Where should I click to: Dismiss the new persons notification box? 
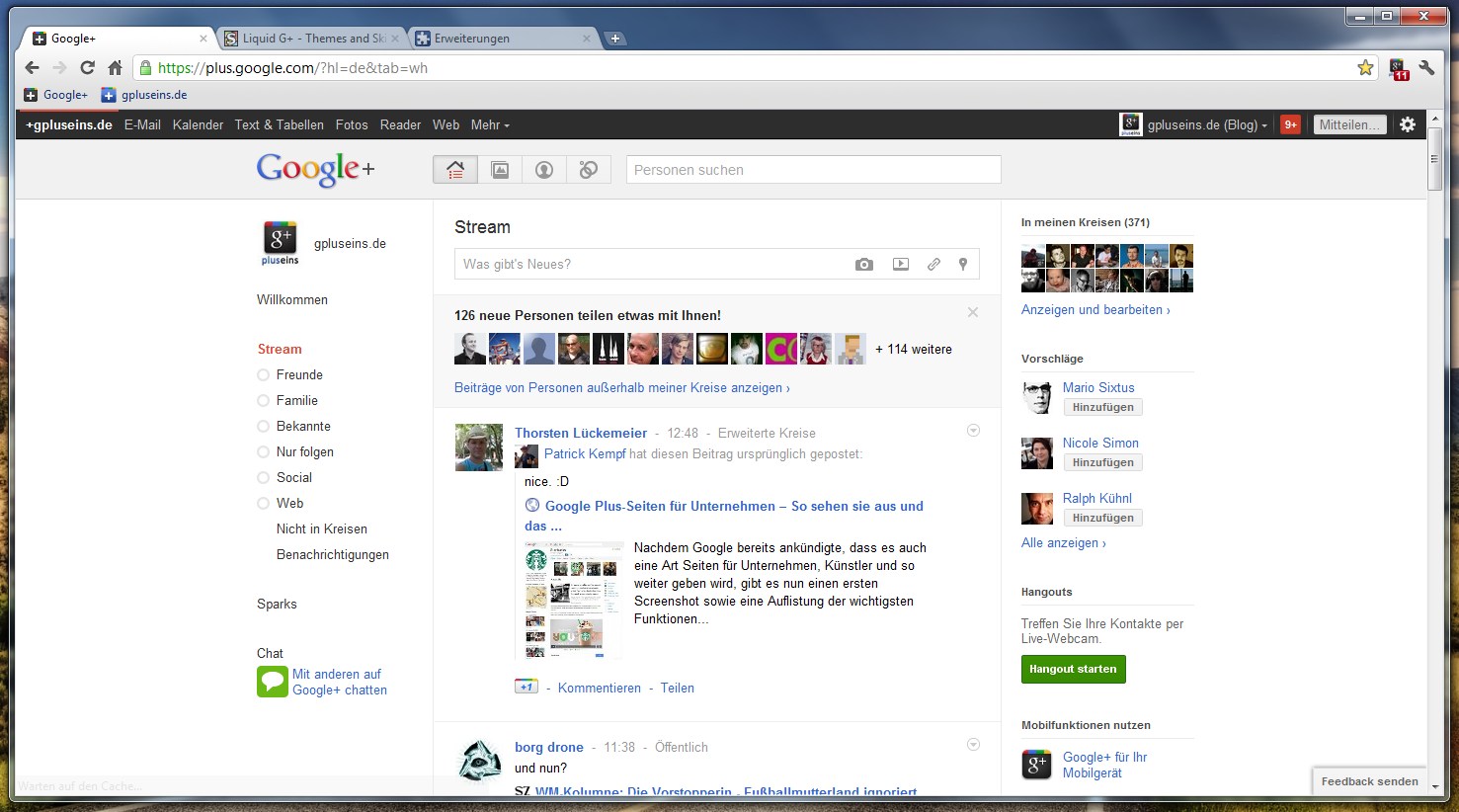973,312
